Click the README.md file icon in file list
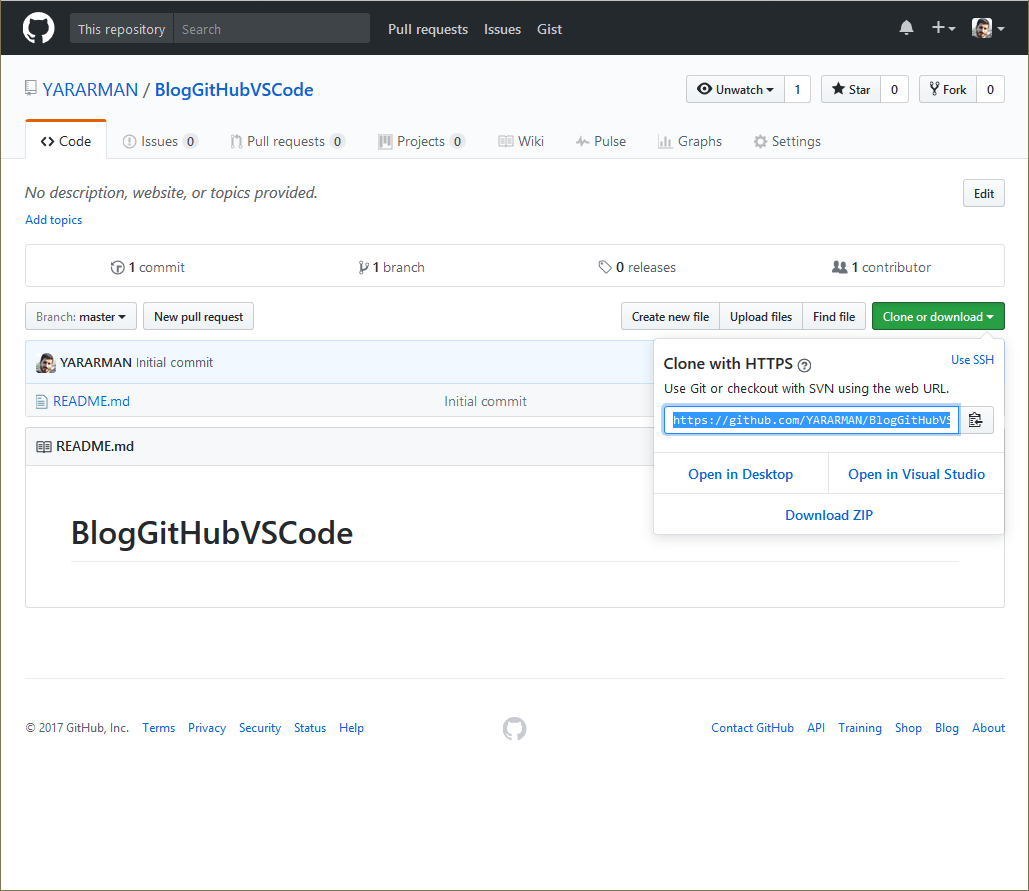This screenshot has width=1029, height=891. point(41,402)
